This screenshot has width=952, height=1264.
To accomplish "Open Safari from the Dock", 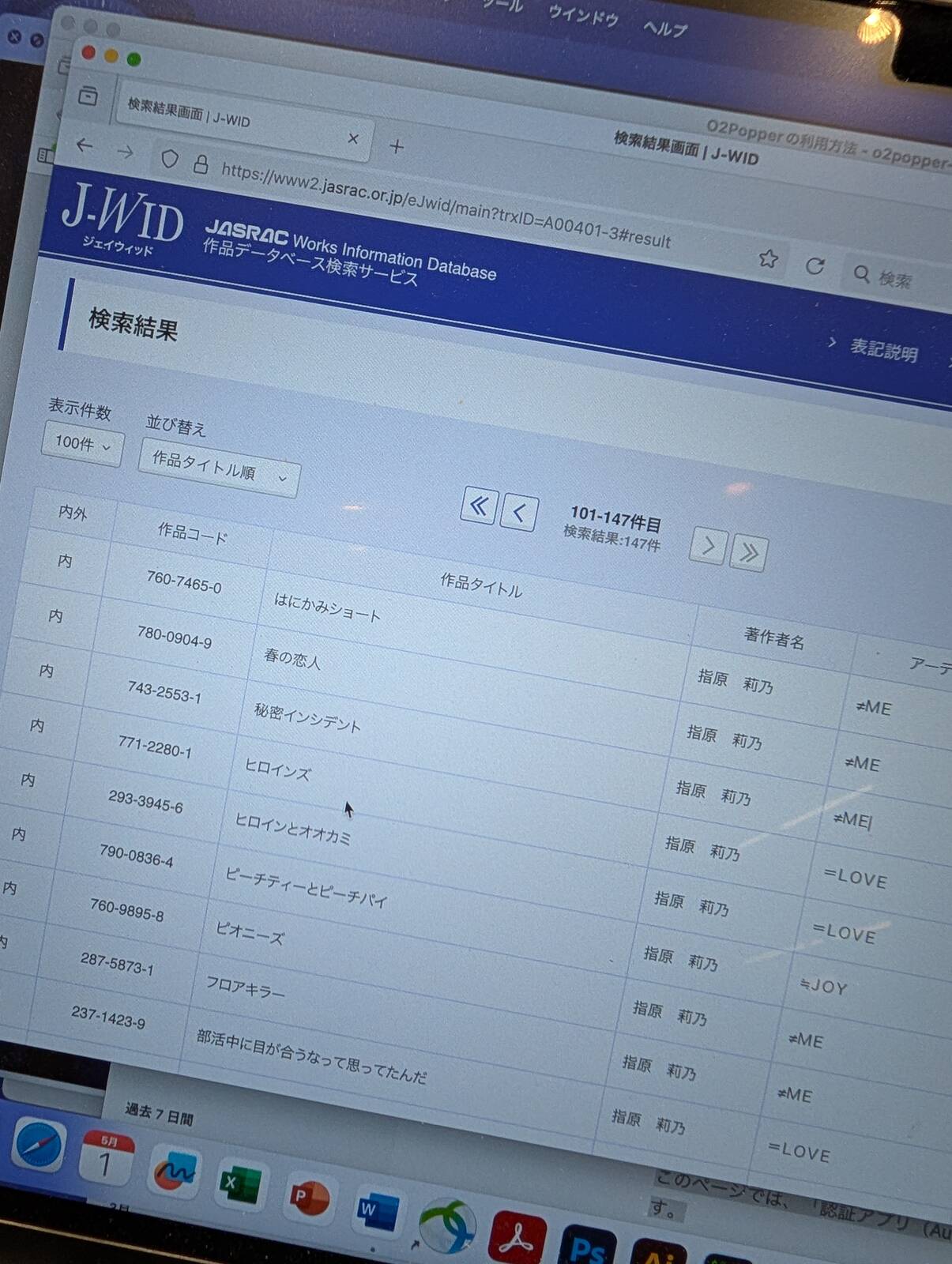I will pyautogui.click(x=40, y=1145).
